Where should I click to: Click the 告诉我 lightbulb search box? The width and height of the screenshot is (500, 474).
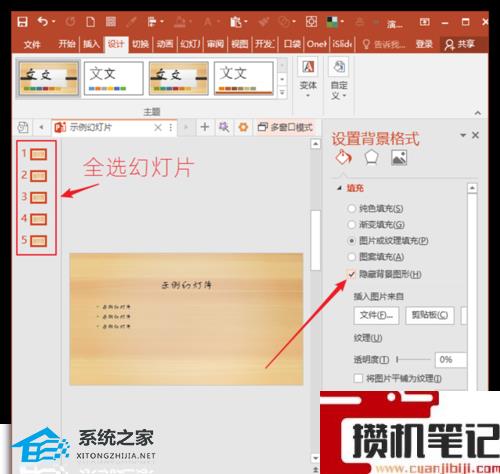(x=384, y=44)
